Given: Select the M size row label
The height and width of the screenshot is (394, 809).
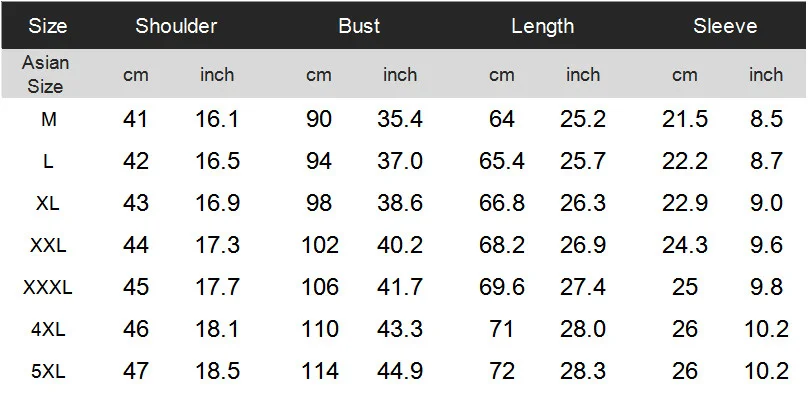Looking at the screenshot, I should (48, 120).
